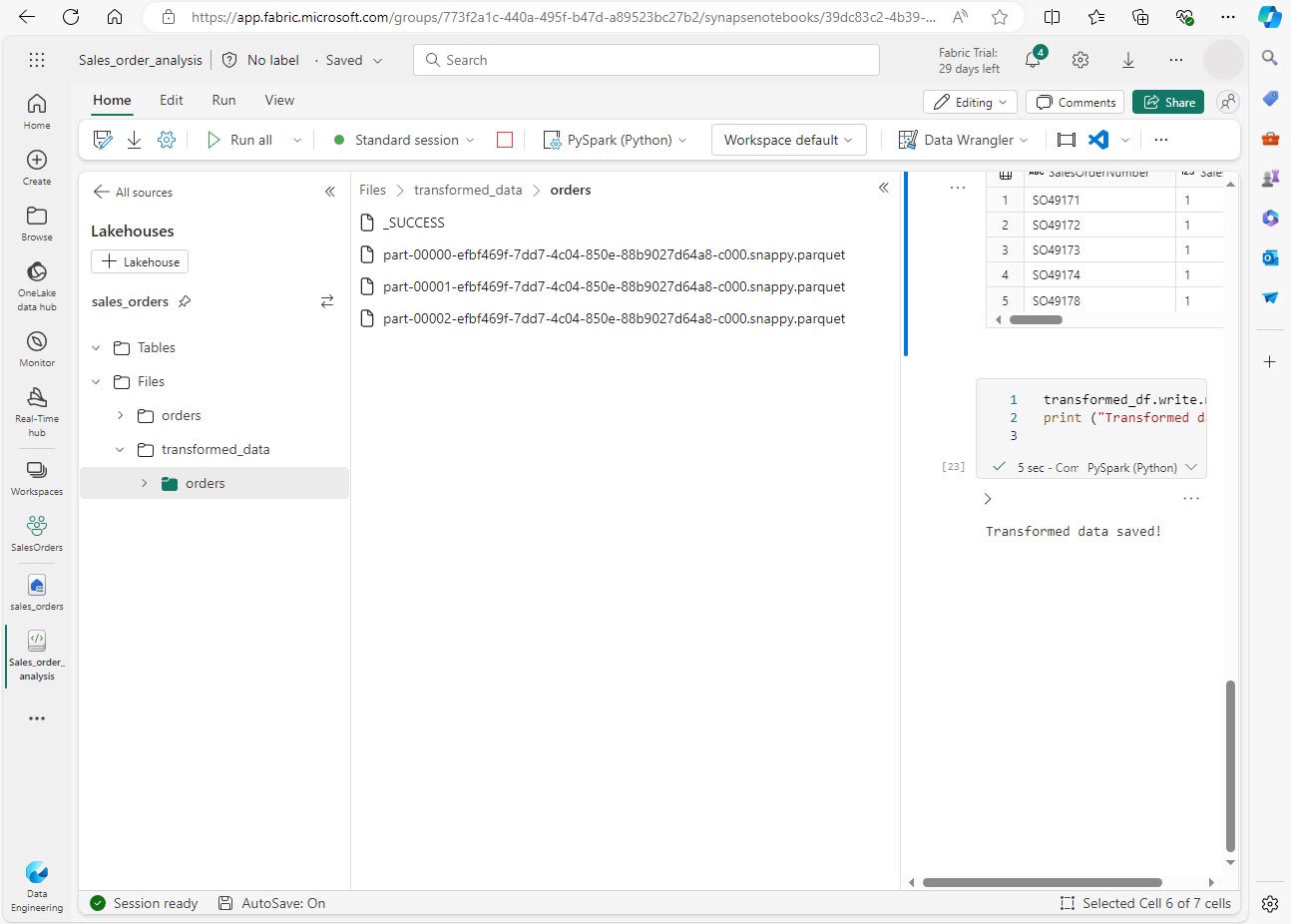Collapse the transformed_data folder
1291x924 pixels.
click(x=120, y=450)
